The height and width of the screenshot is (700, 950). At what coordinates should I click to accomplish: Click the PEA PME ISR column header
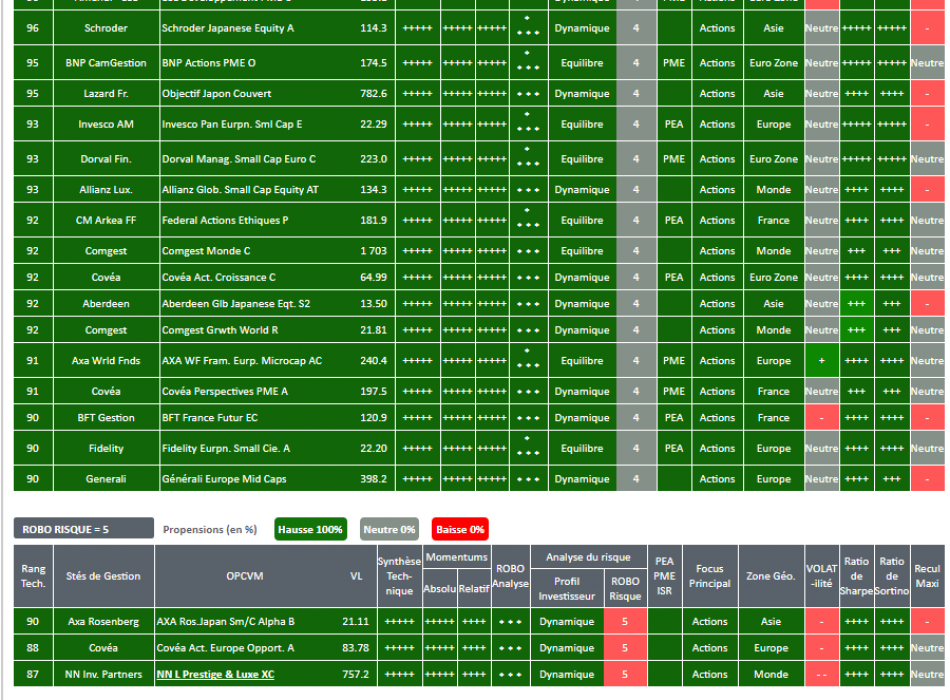pos(665,576)
